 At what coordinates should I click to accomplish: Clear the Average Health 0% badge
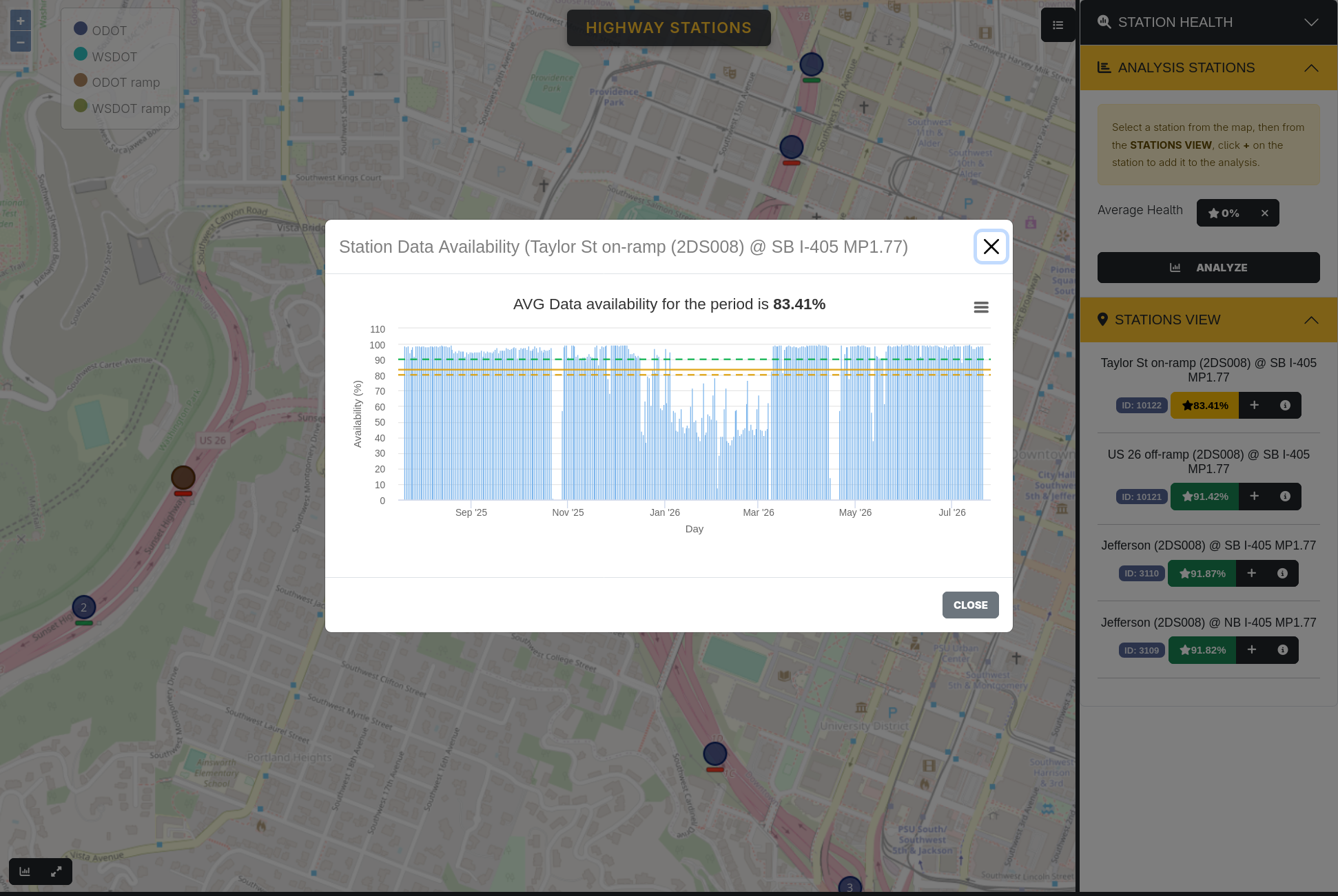click(x=1264, y=213)
